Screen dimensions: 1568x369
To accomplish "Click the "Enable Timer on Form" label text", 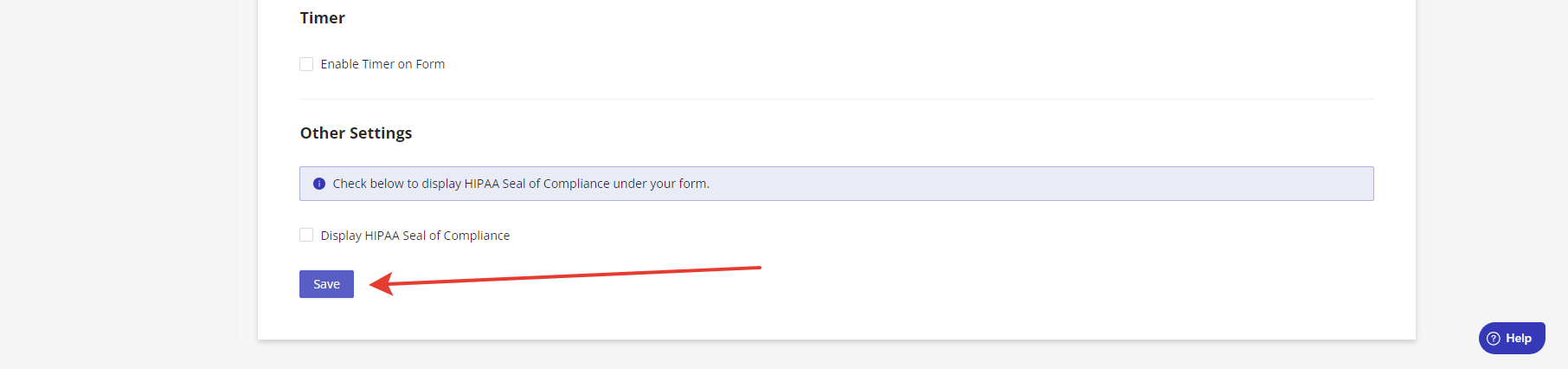I will coord(382,64).
